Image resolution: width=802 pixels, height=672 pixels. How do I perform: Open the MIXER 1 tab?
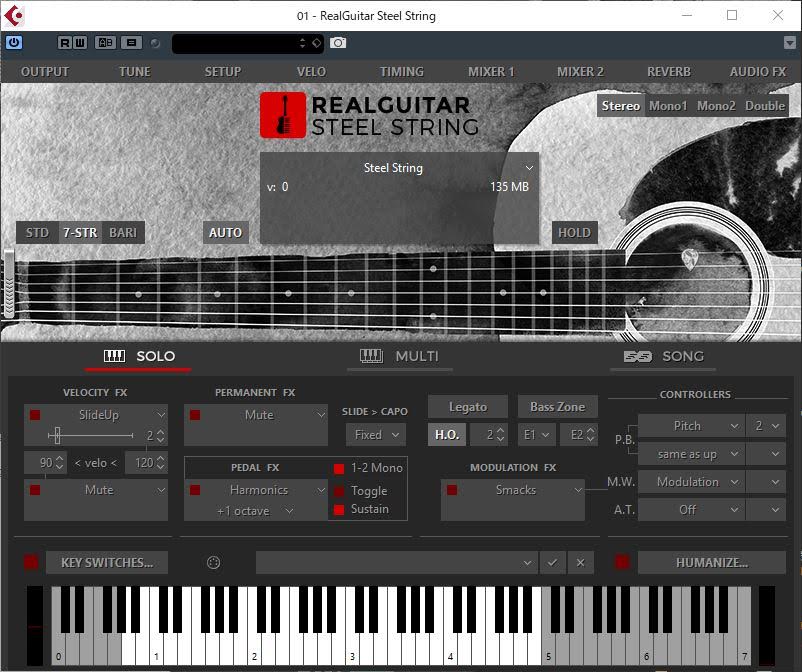[491, 72]
